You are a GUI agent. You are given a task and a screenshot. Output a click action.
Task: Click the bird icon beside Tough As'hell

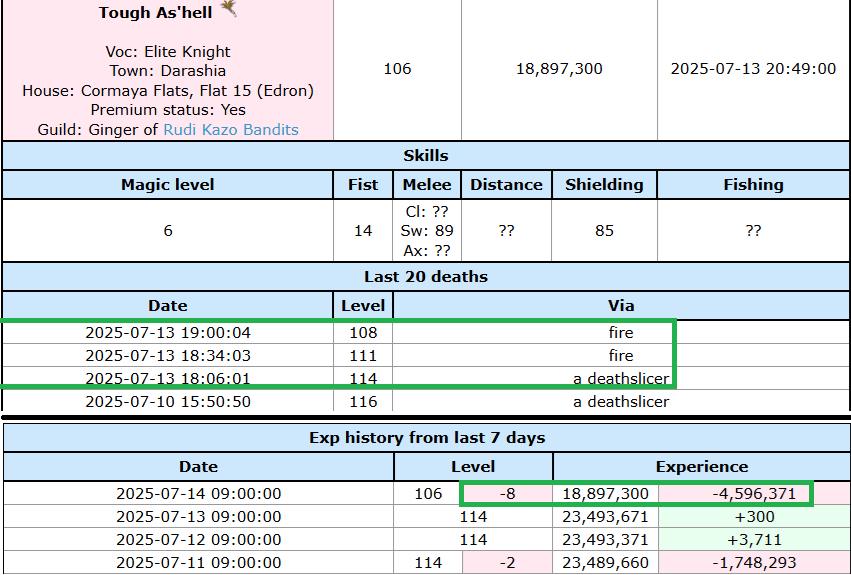tap(229, 9)
